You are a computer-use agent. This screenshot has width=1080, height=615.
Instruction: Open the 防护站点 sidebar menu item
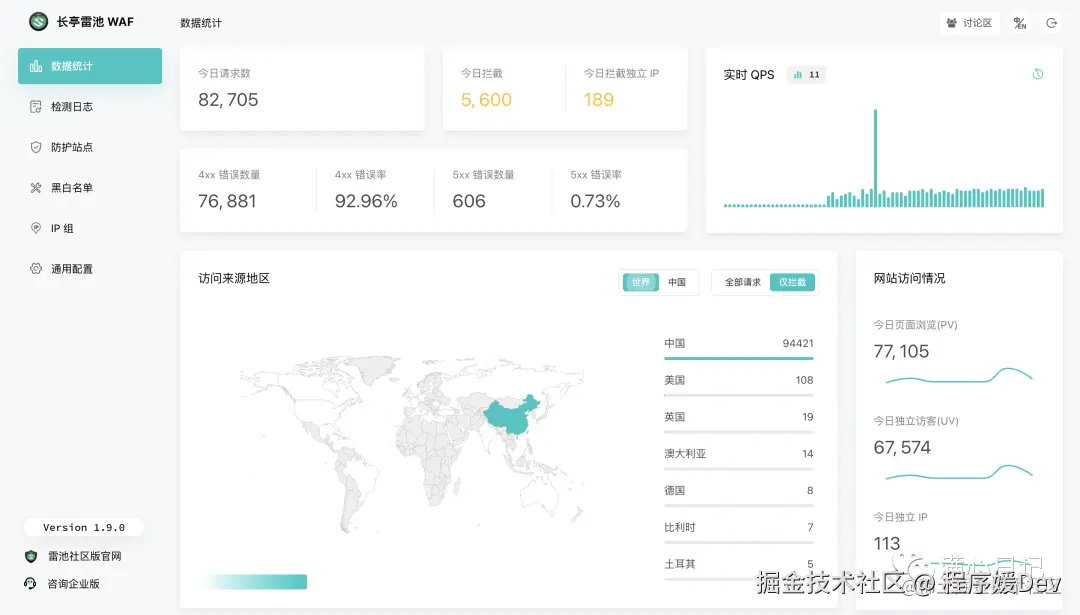(x=90, y=147)
